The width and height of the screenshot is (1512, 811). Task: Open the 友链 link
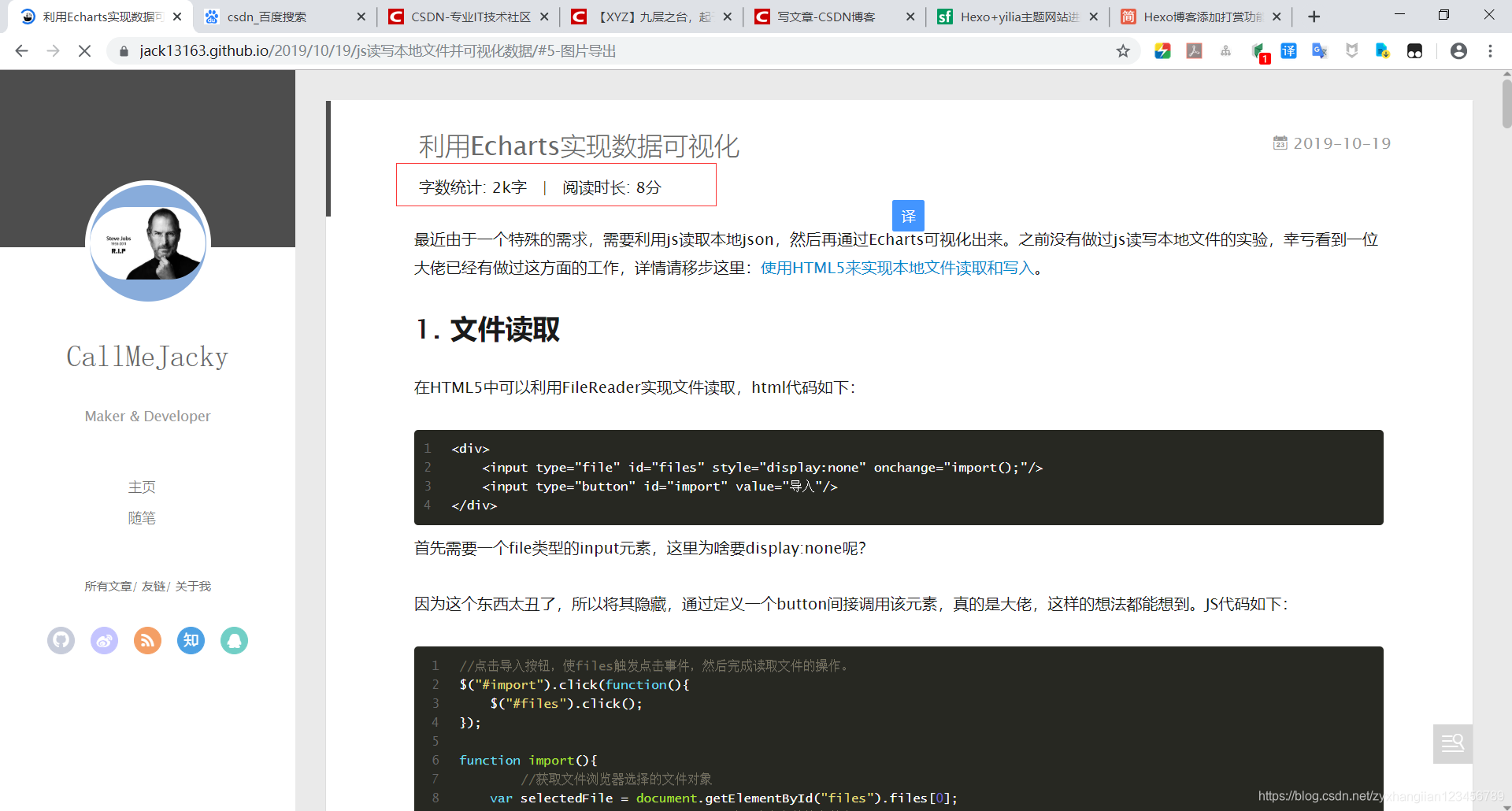[x=154, y=587]
